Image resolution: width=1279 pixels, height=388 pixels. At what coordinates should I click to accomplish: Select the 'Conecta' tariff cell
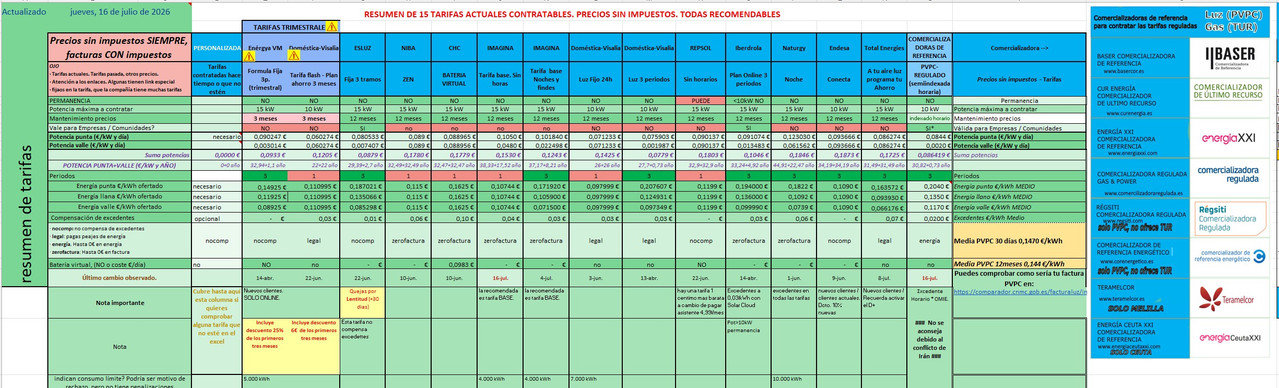point(839,79)
